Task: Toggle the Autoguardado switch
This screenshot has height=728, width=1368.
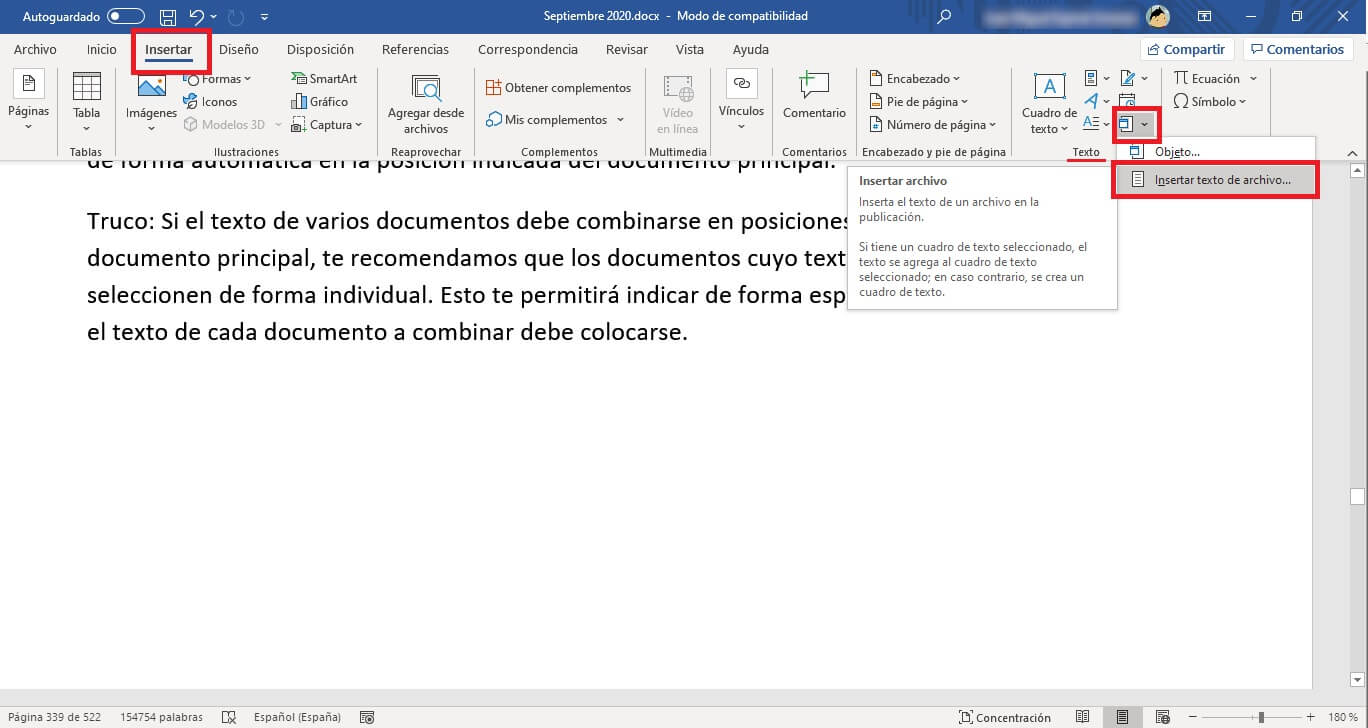Action: pos(125,17)
